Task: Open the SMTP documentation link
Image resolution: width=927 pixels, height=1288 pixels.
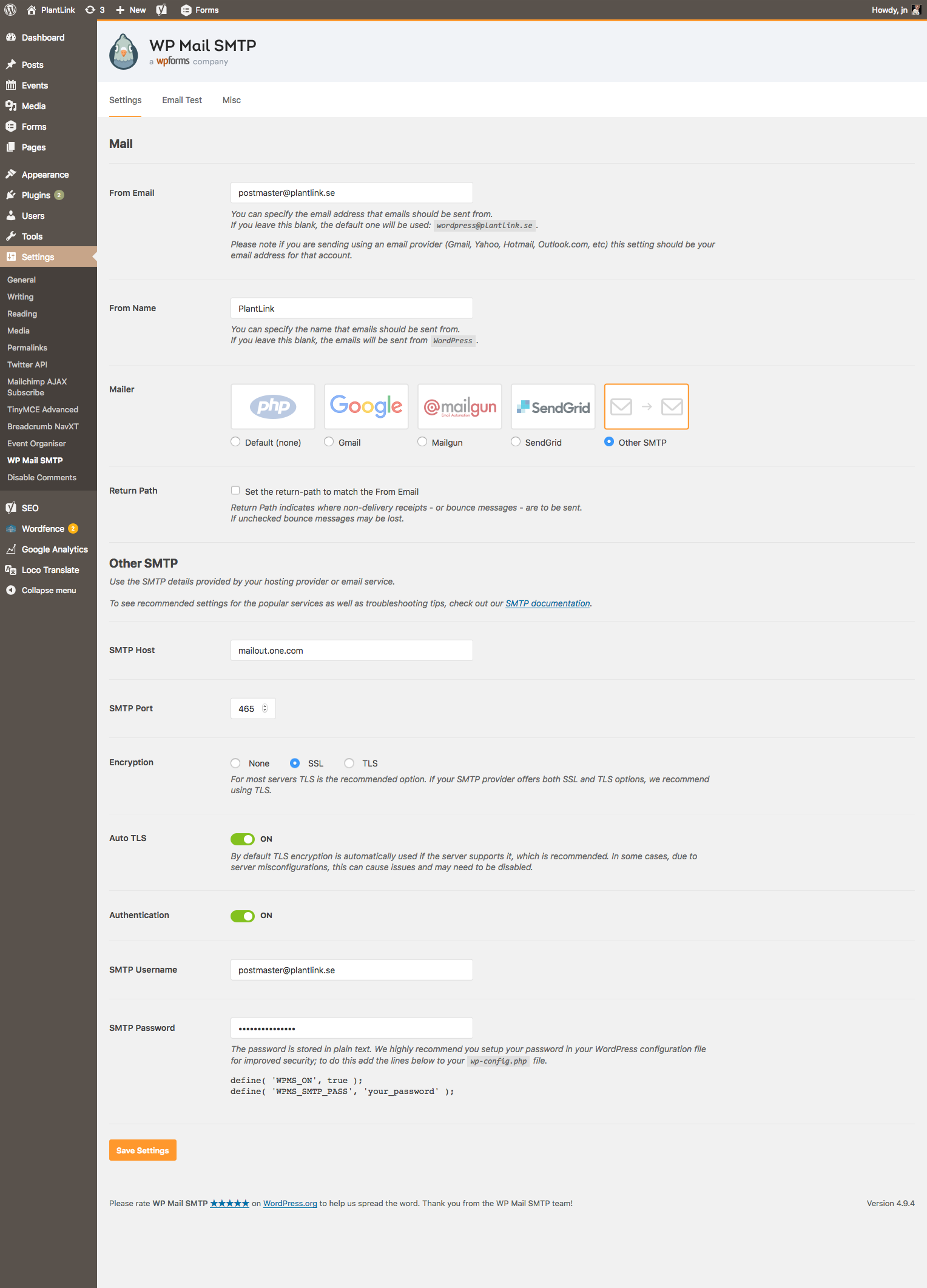Action: pos(548,603)
